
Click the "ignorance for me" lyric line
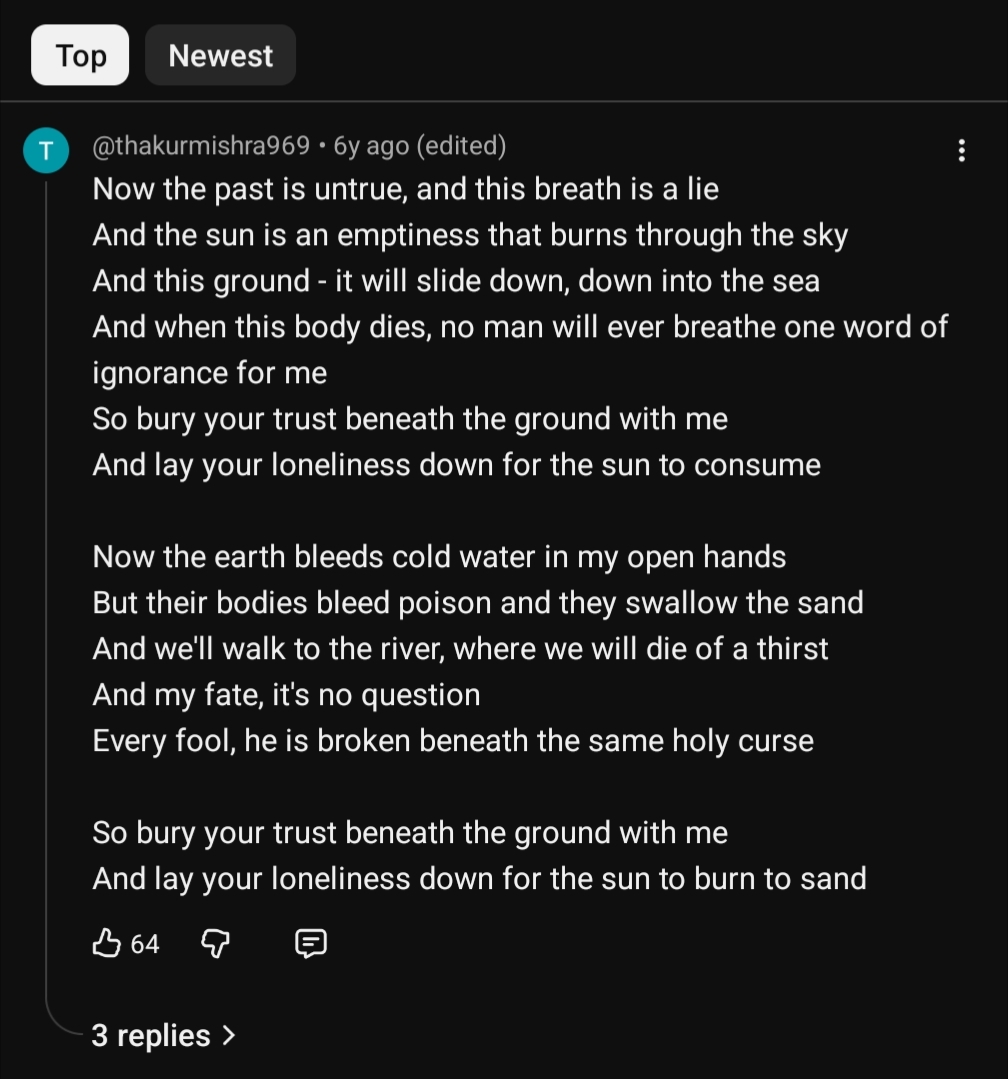tap(209, 373)
